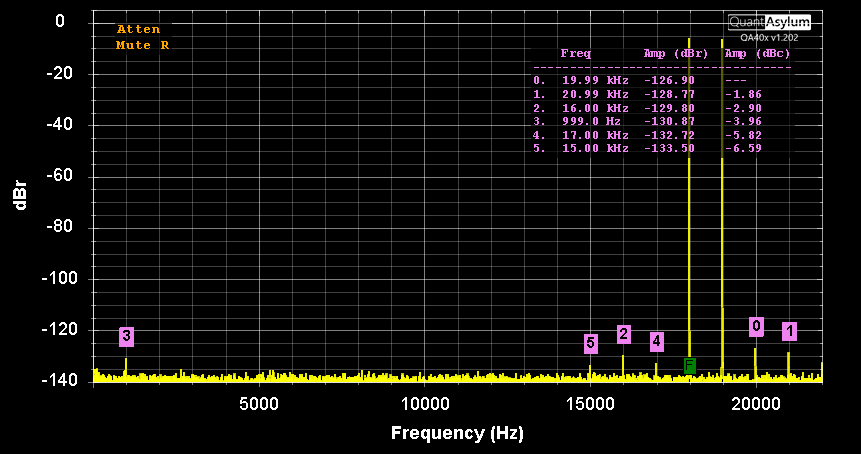Click the dBr axis title
861x454 pixels.
point(21,195)
